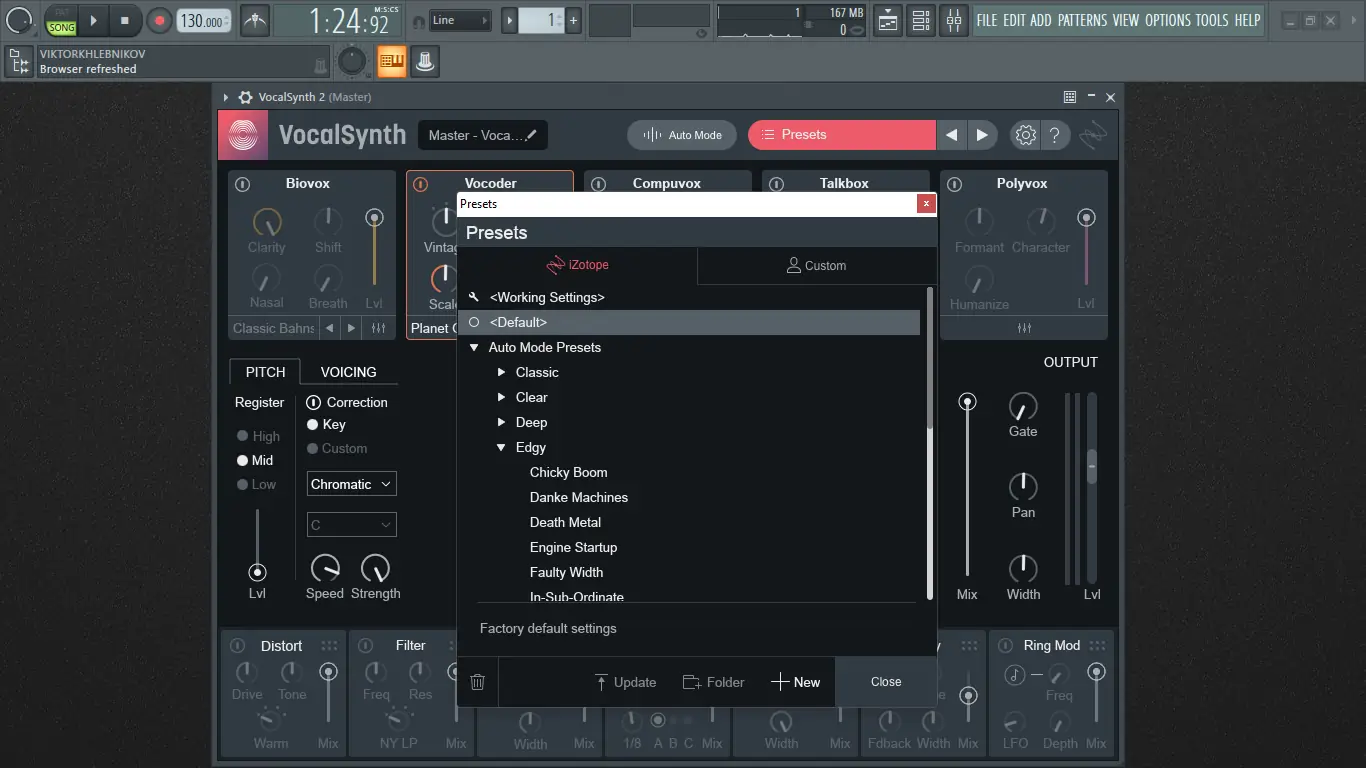Click the pitch Lvl slider

click(258, 545)
